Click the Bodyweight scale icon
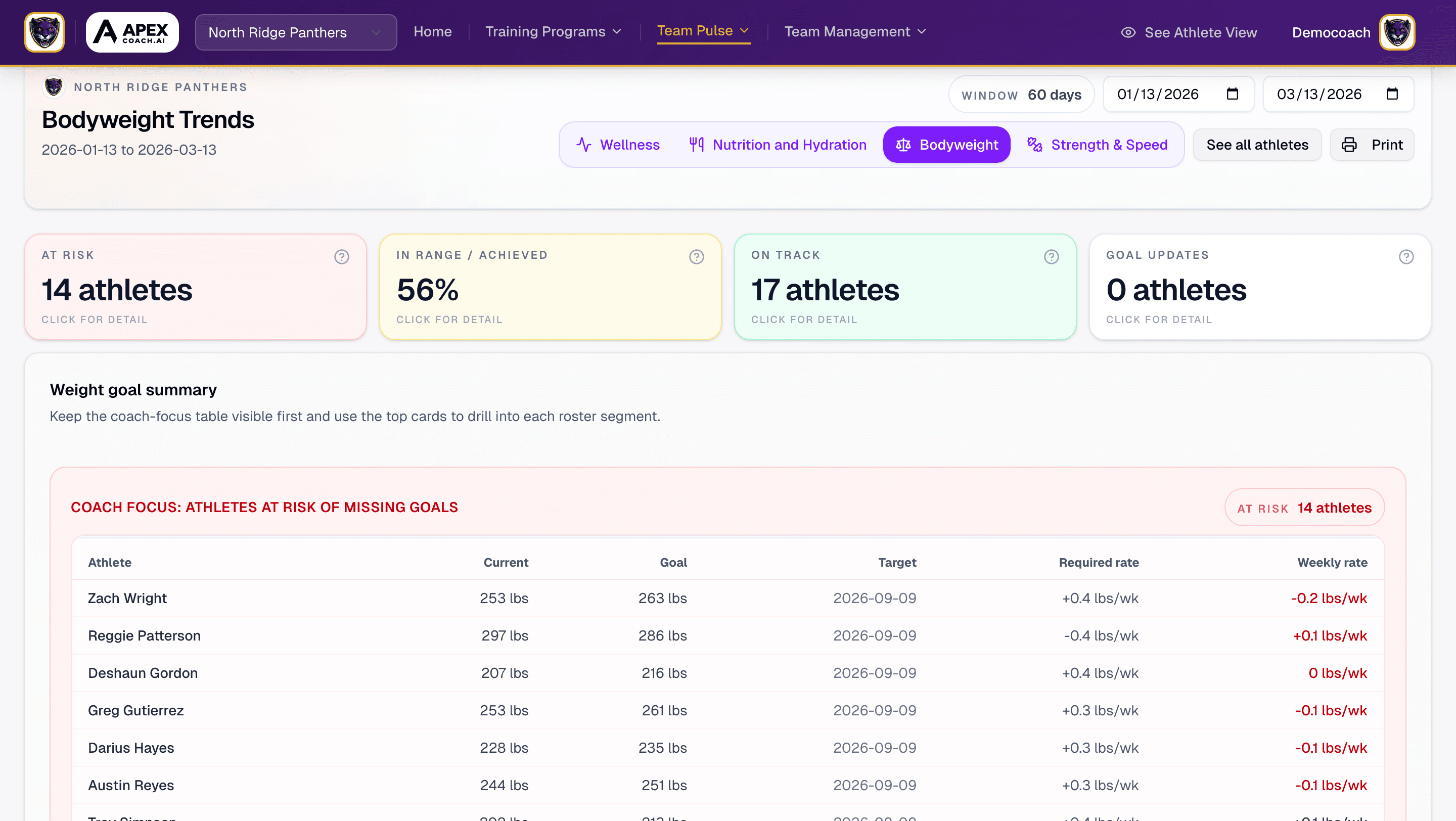The height and width of the screenshot is (821, 1456). point(904,145)
